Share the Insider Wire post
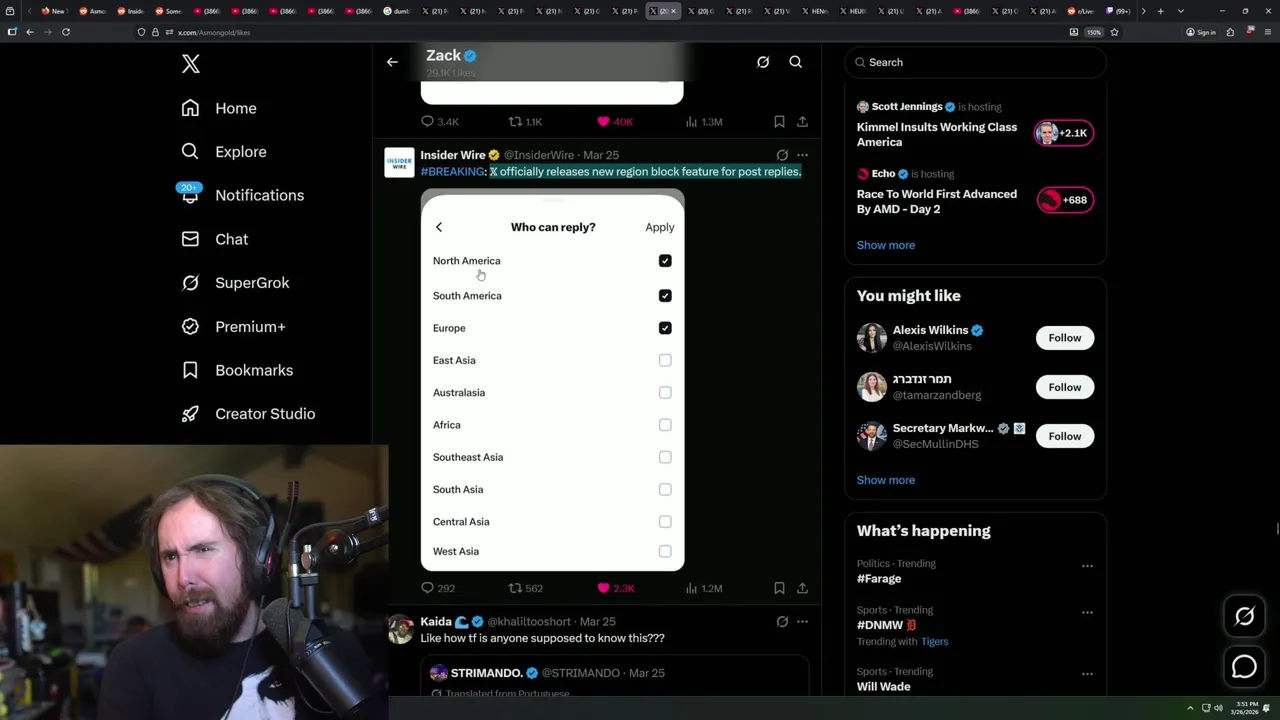 click(x=802, y=588)
